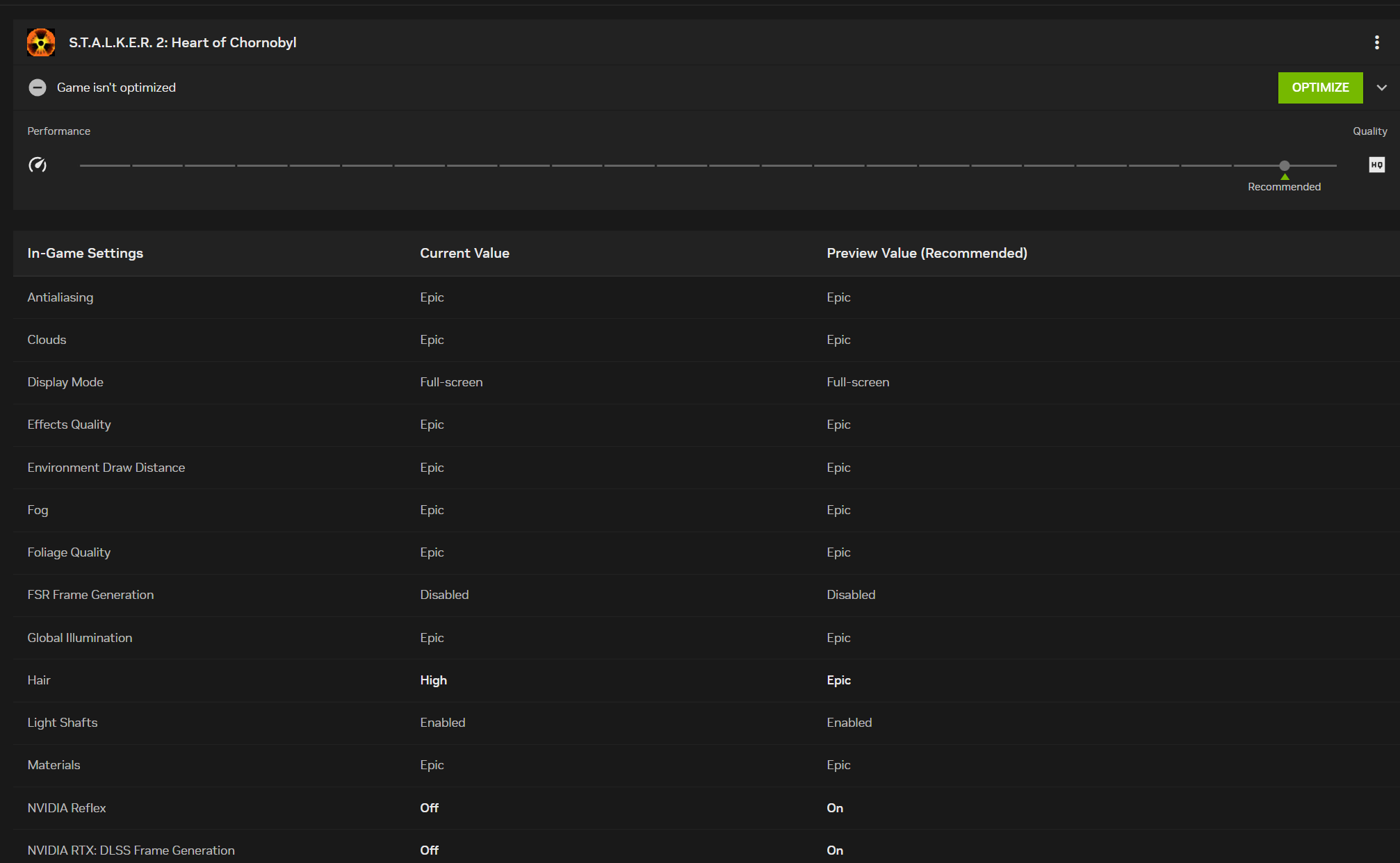Click the 'Performance' slider label

pos(59,131)
